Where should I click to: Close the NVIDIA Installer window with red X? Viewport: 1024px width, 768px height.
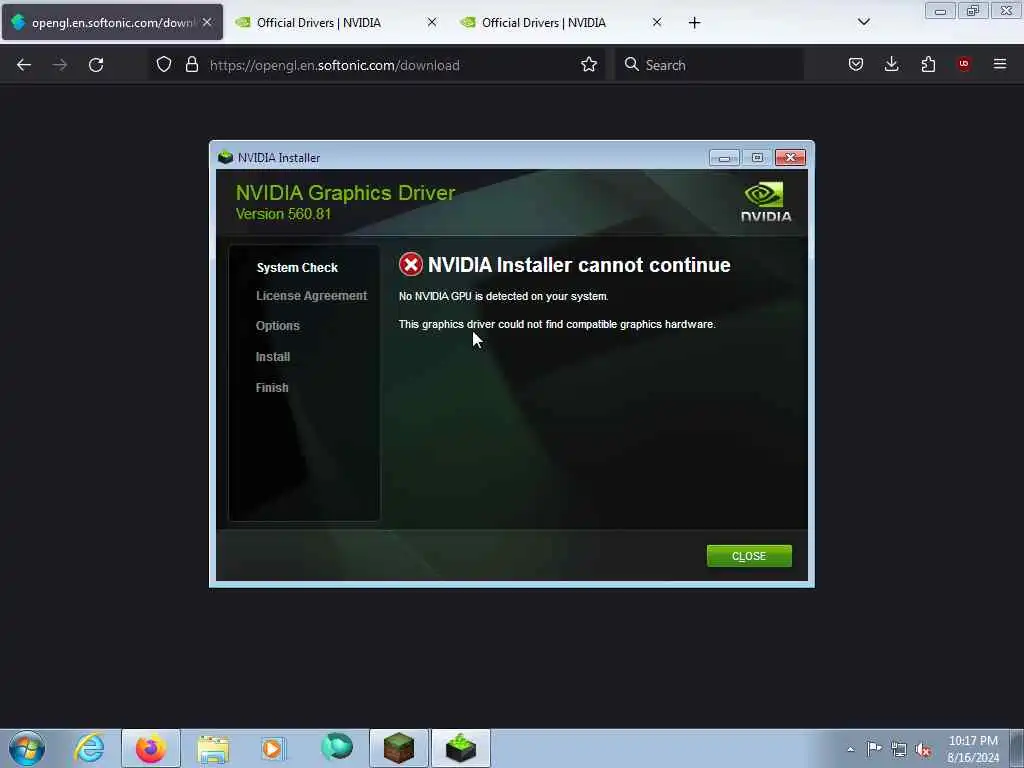click(x=790, y=157)
